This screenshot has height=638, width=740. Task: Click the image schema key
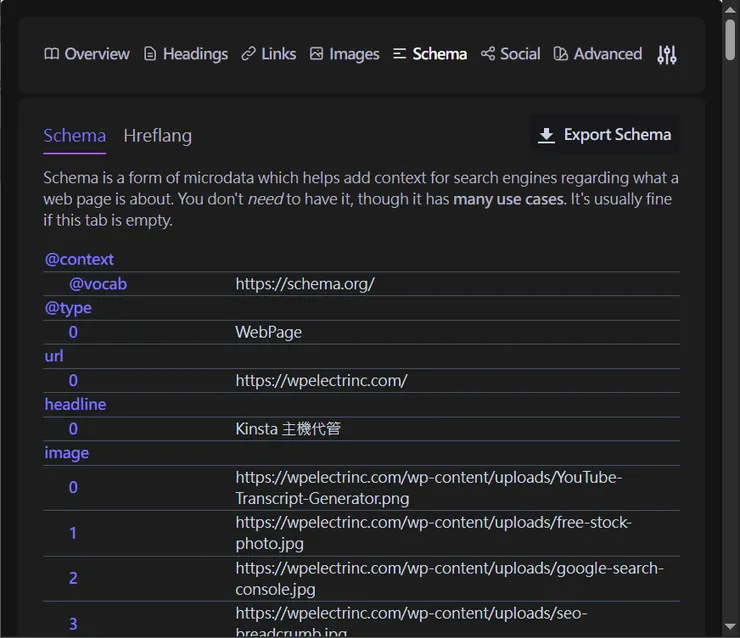(x=66, y=453)
